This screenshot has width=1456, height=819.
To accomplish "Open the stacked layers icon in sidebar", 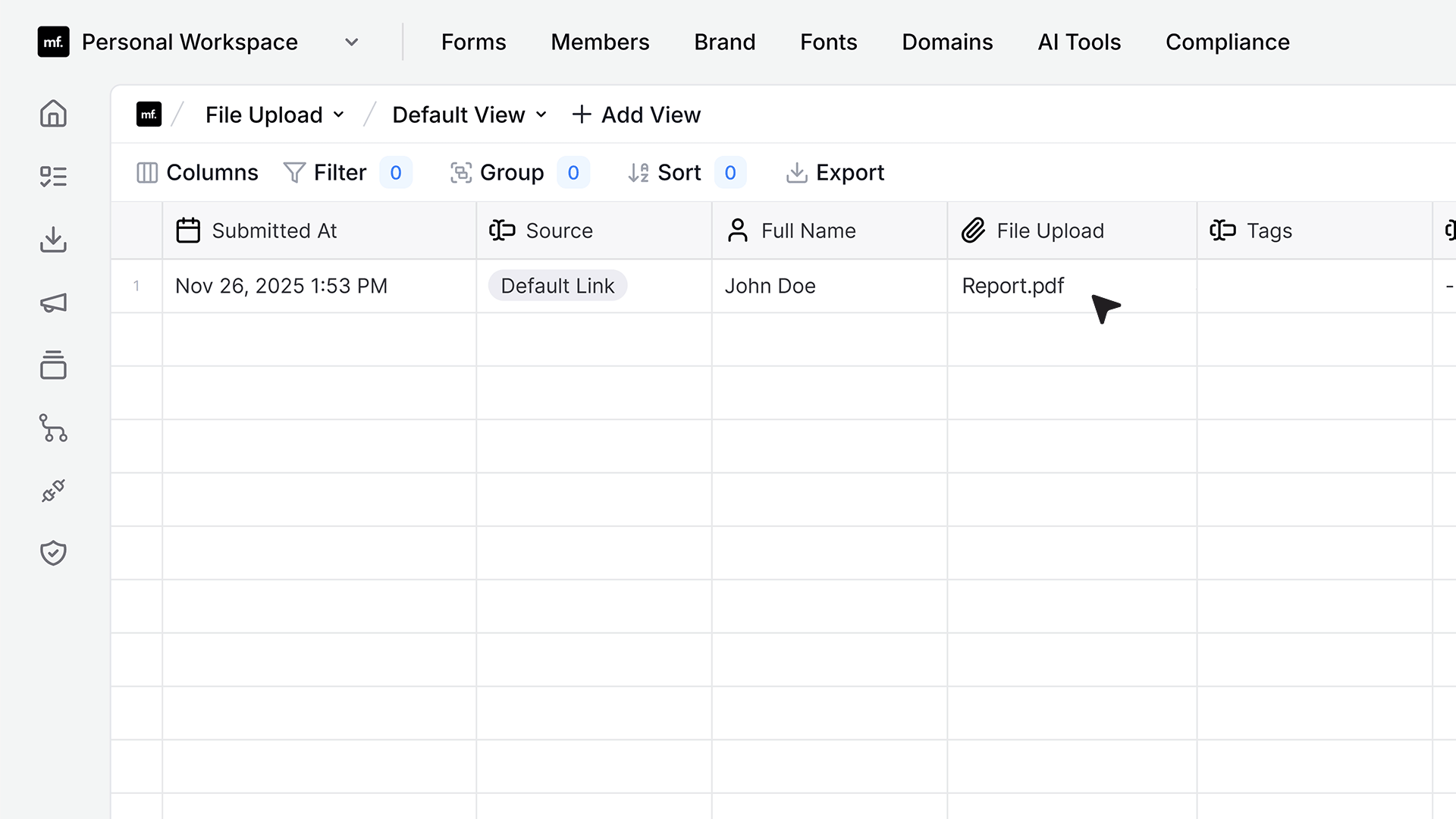I will 53,366.
